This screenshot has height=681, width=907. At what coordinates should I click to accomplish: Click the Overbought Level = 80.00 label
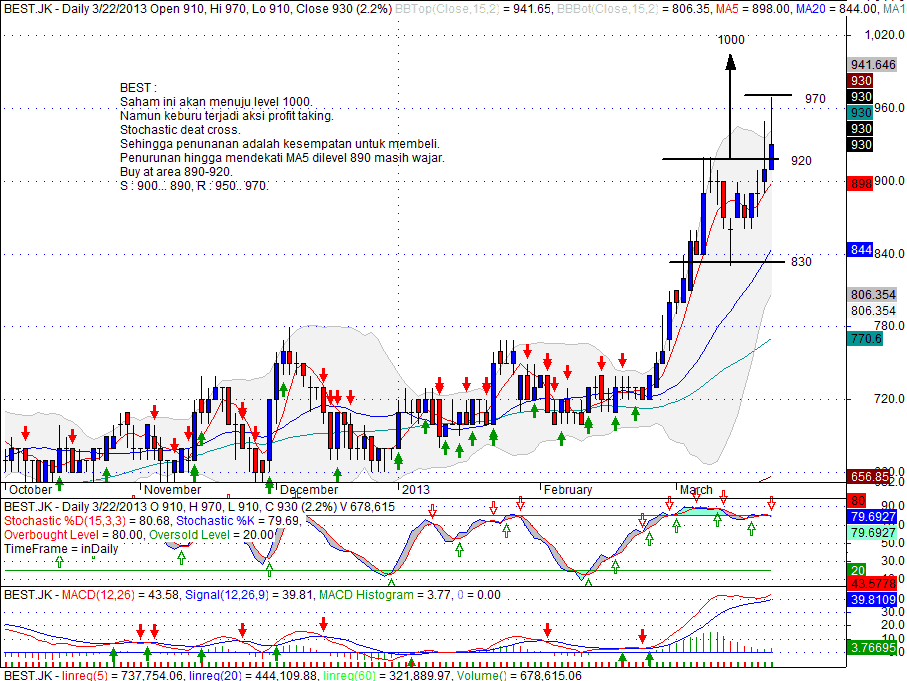[73, 535]
